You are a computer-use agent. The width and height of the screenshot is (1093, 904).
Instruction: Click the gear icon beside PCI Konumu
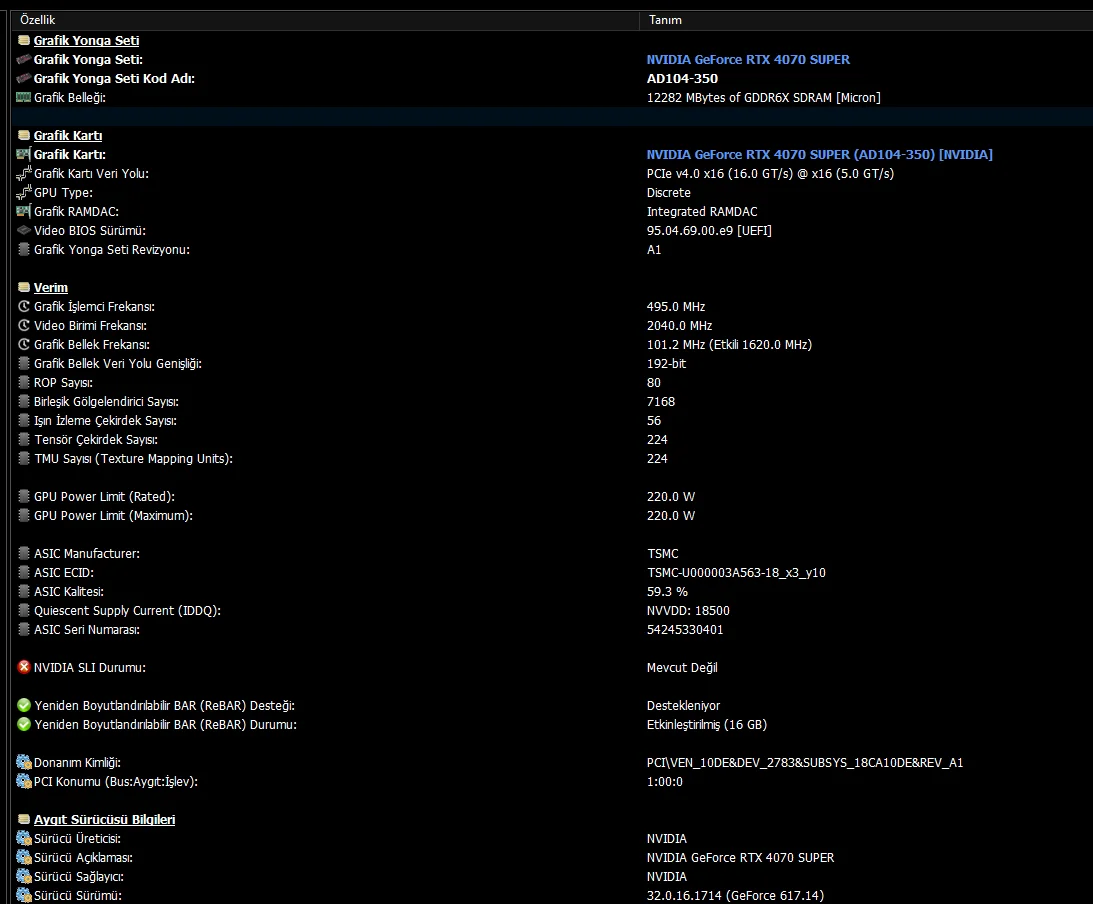(x=24, y=781)
